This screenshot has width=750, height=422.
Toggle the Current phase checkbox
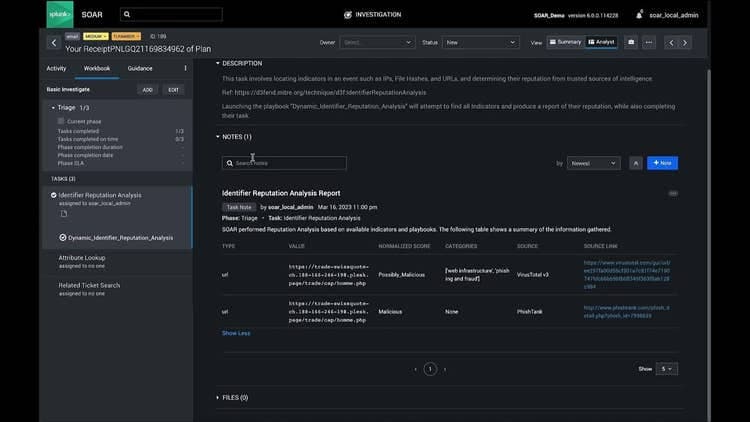point(61,121)
